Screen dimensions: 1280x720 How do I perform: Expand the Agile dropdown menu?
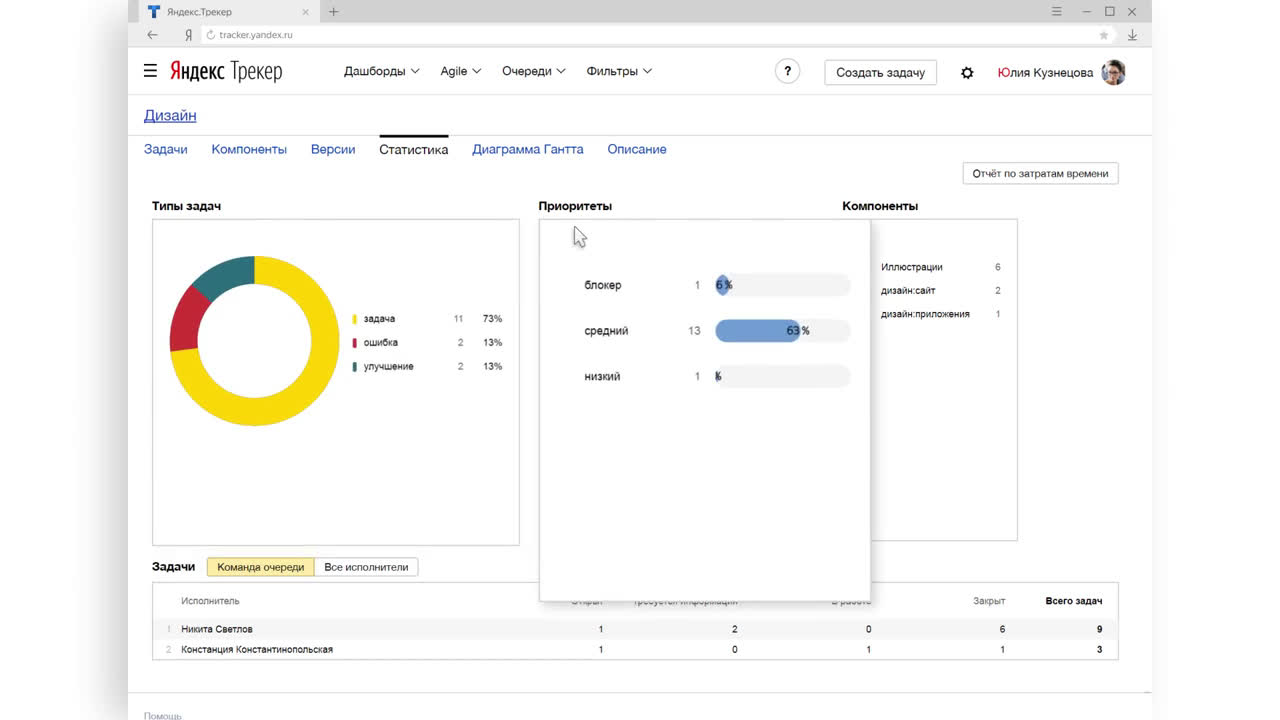[x=460, y=71]
